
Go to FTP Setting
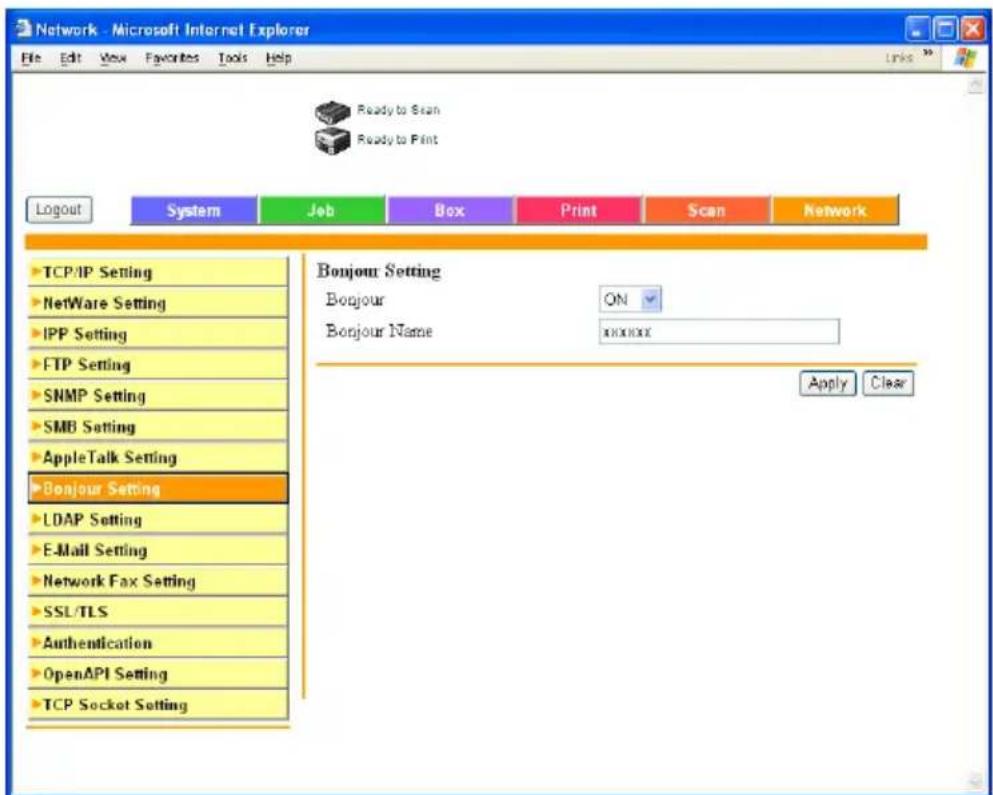pyautogui.click(x=158, y=365)
